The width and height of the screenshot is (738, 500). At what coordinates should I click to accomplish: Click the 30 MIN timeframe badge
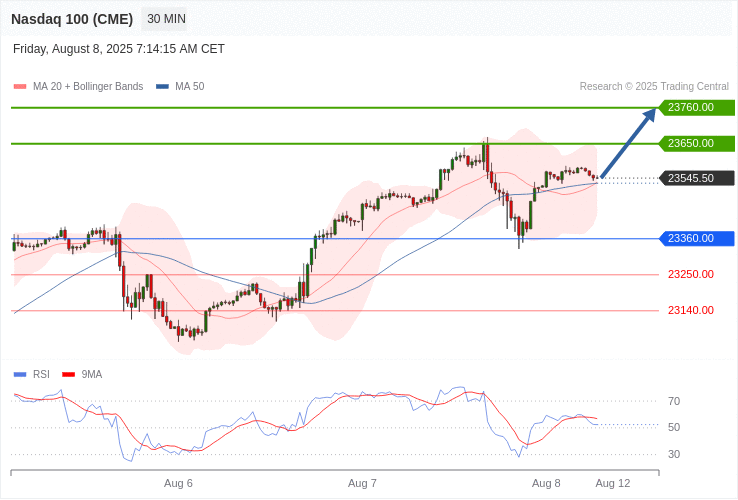pyautogui.click(x=164, y=19)
